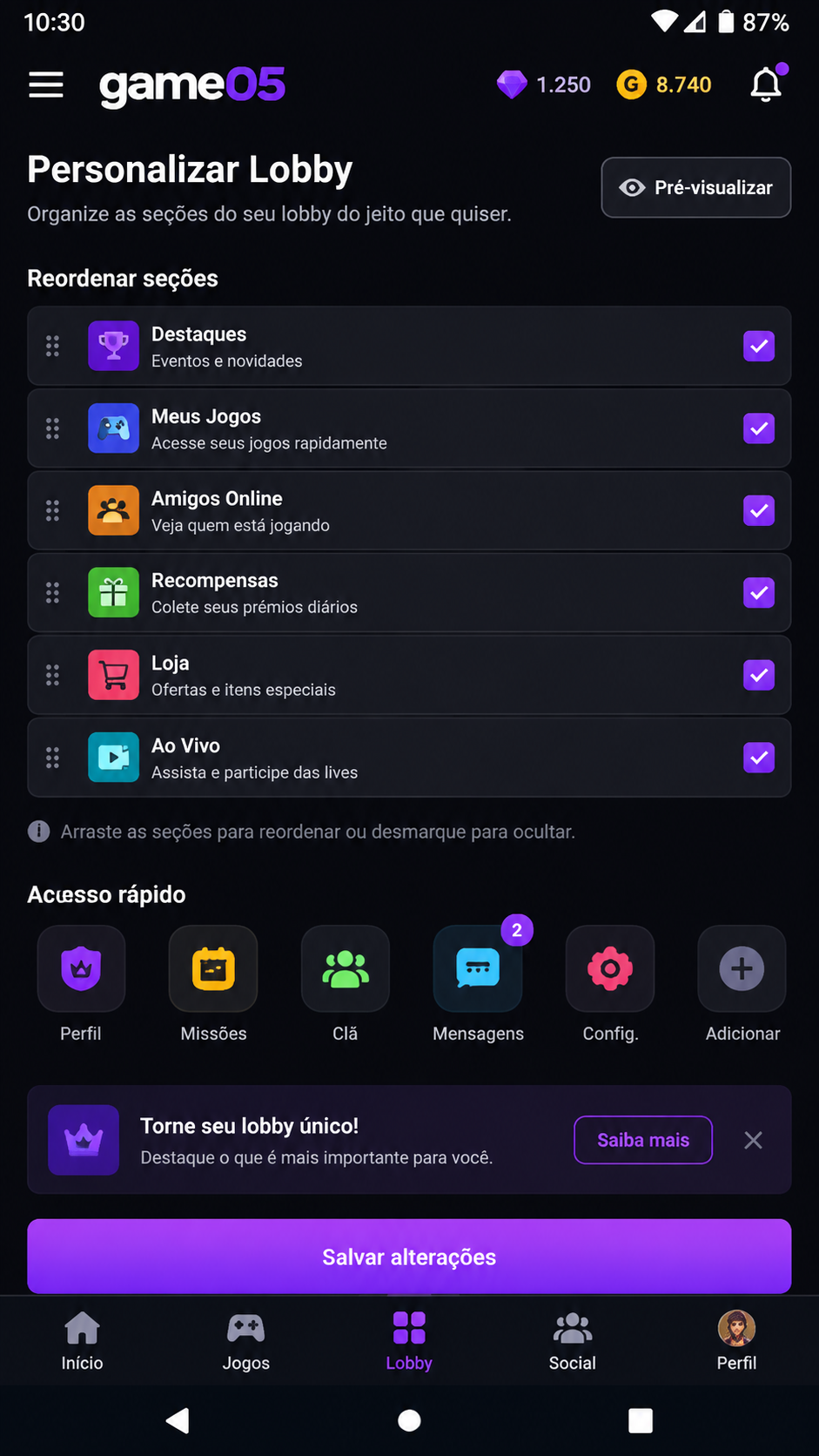Tap the purple gem balance
The width and height of the screenshot is (819, 1456).
click(544, 84)
